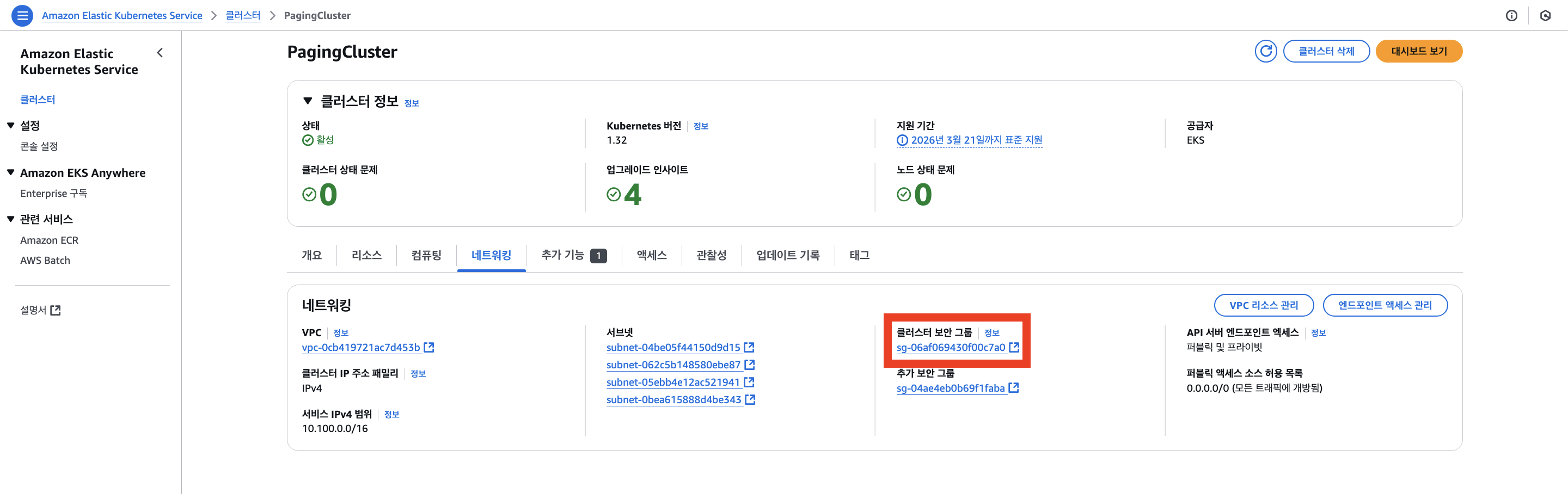
Task: Open external link icon next to VPC ID
Action: click(x=429, y=348)
